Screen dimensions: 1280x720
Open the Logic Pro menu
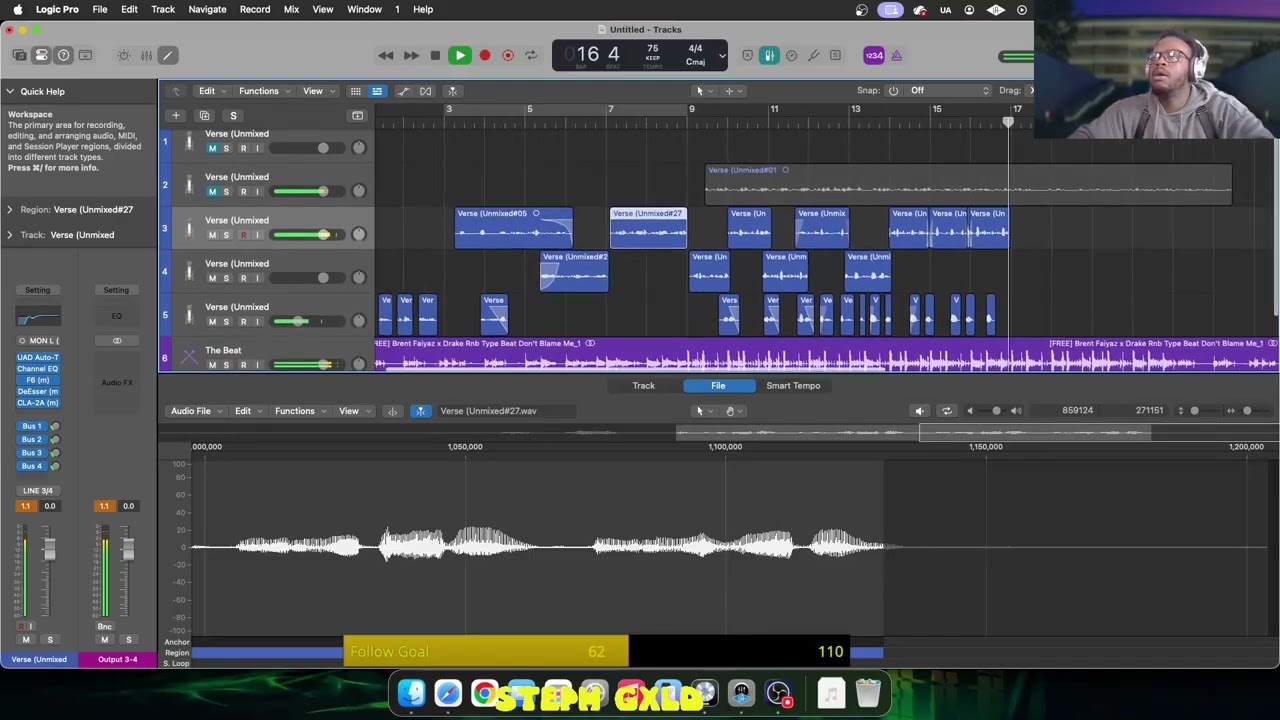click(57, 9)
